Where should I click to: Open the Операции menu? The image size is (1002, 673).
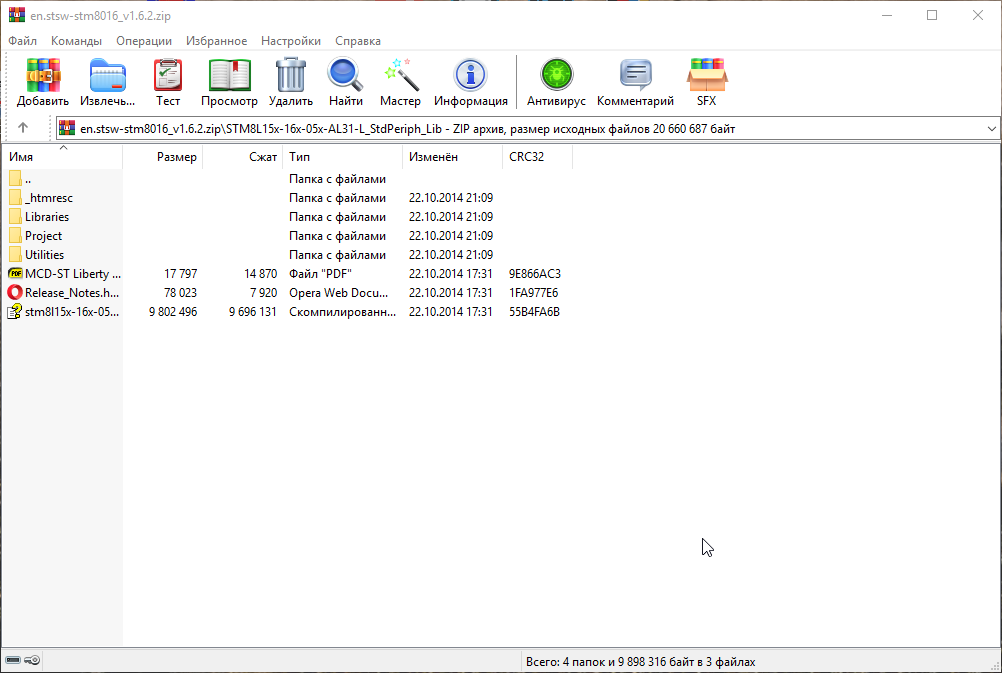click(x=144, y=41)
